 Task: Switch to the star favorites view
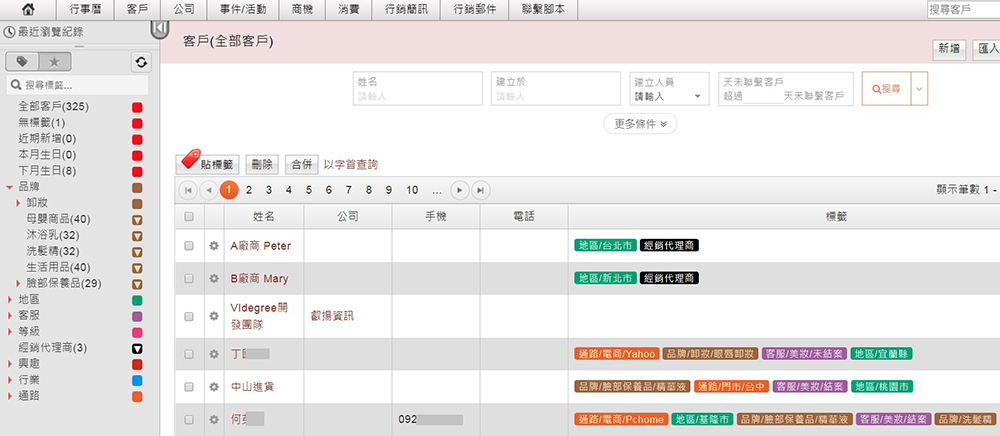coord(55,61)
